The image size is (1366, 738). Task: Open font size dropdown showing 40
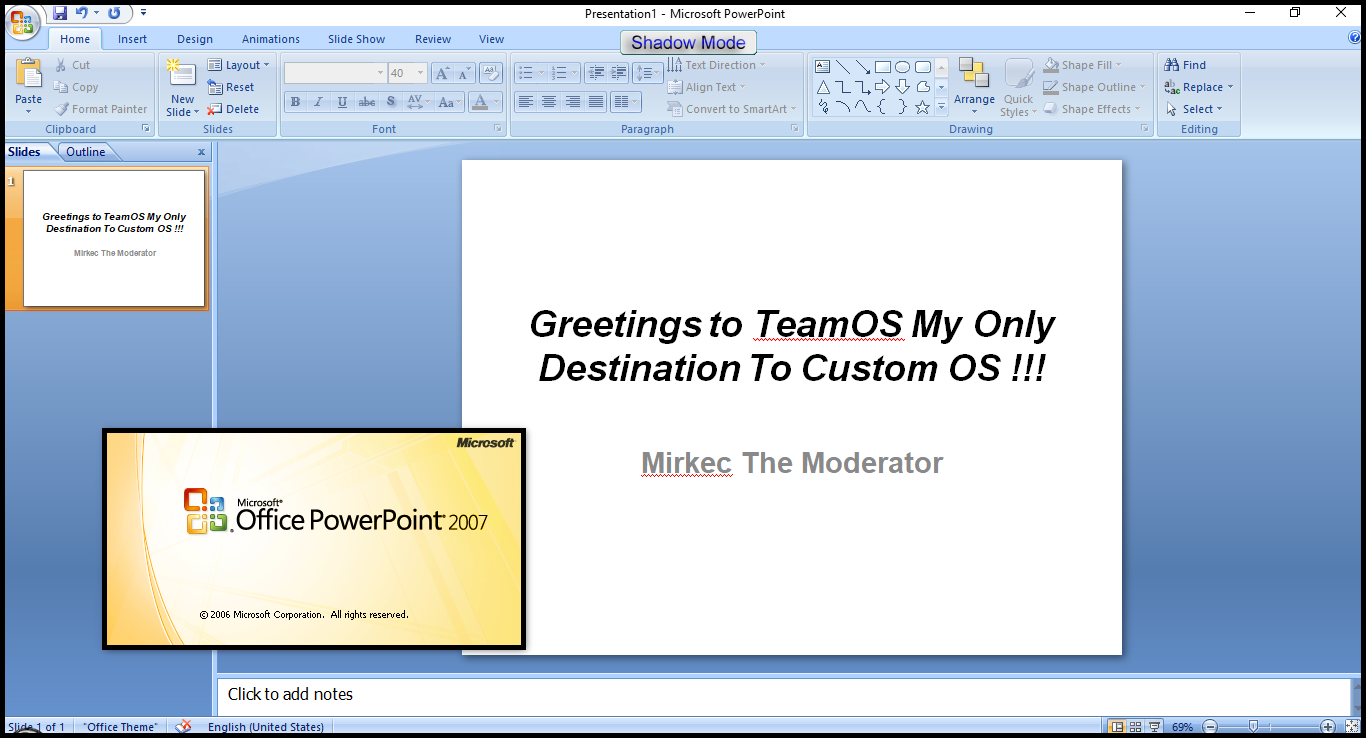421,73
